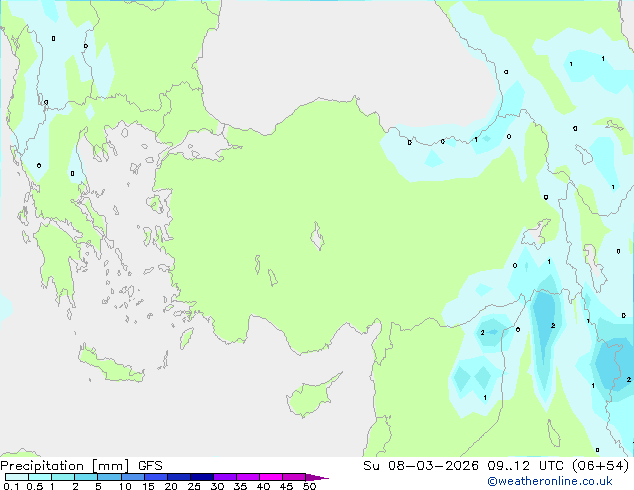The width and height of the screenshot is (634, 490).
Task: Choose the 20–25 mm legend color swatch
Action: [x=178, y=477]
